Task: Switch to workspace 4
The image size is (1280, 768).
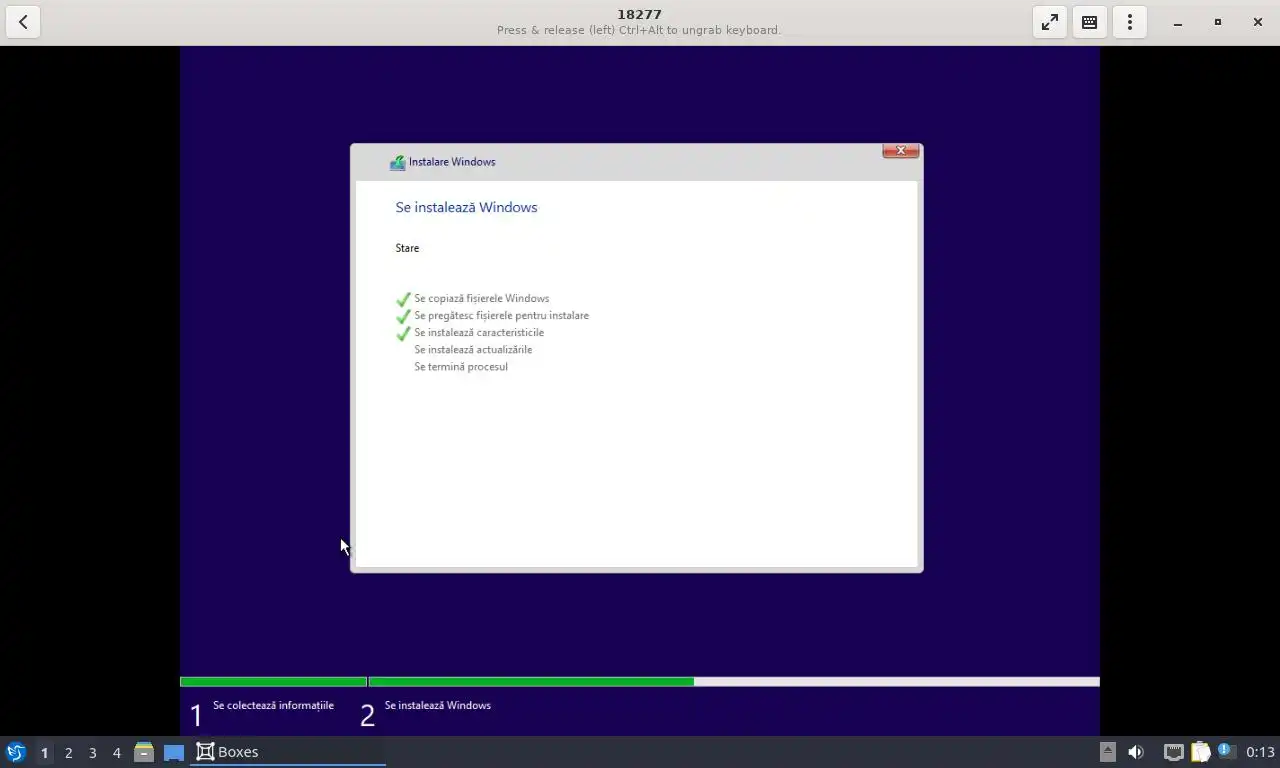Action: (116, 752)
